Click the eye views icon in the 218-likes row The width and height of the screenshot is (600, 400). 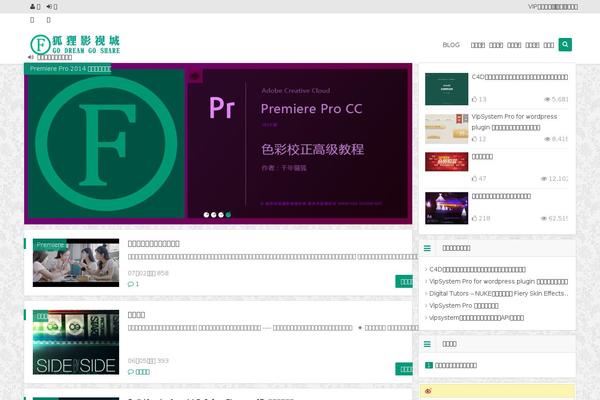pyautogui.click(x=544, y=218)
